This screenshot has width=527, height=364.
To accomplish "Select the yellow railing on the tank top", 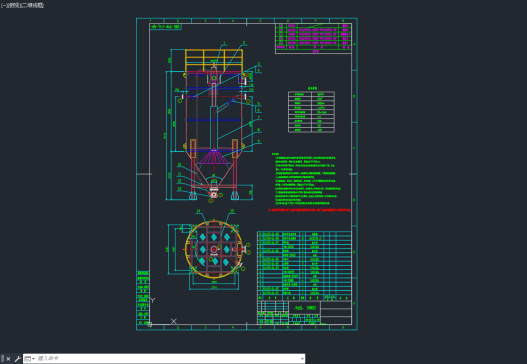I will [214, 61].
